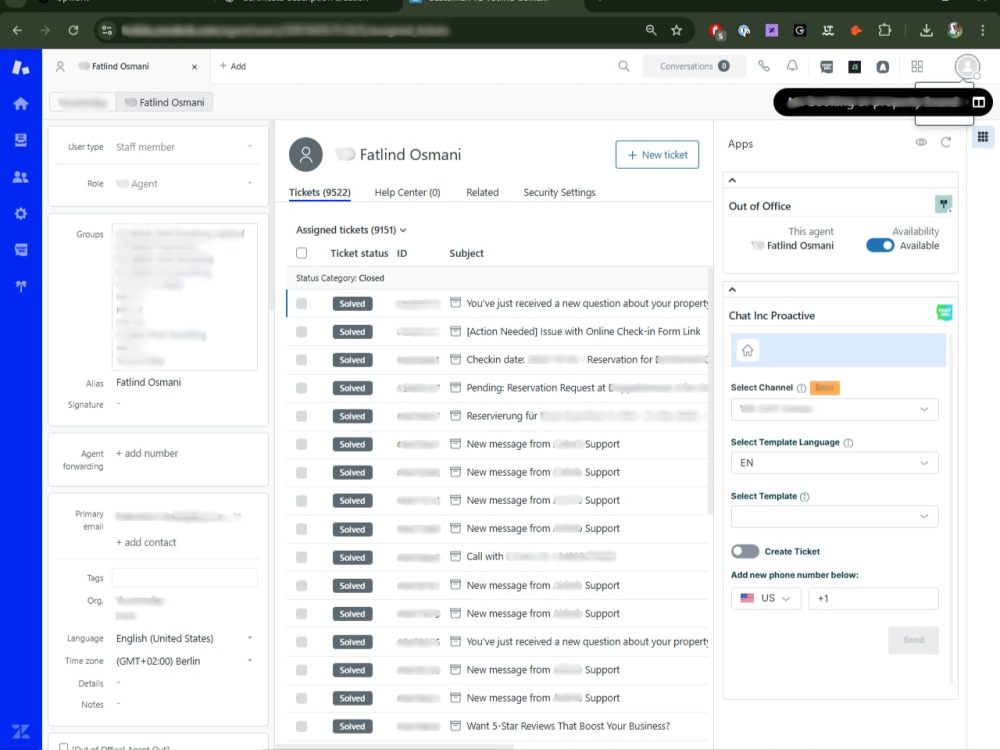Click the Chat Inc Proactive home icon
The height and width of the screenshot is (750, 1000).
click(747, 350)
